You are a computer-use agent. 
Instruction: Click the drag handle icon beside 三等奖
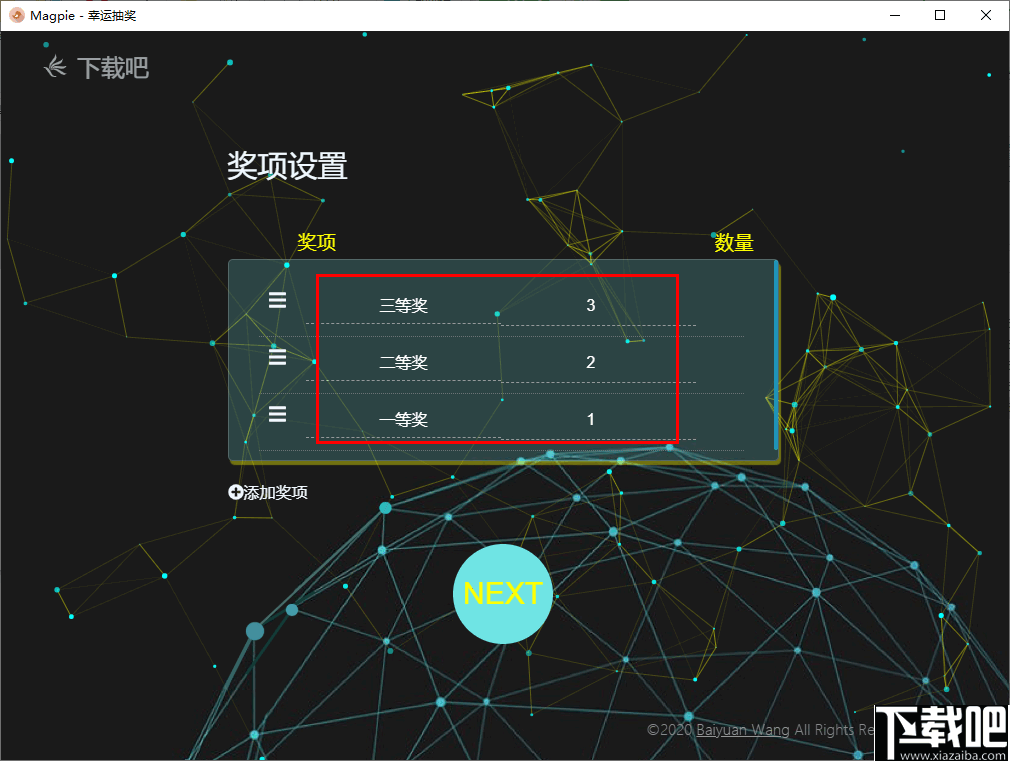(x=278, y=300)
